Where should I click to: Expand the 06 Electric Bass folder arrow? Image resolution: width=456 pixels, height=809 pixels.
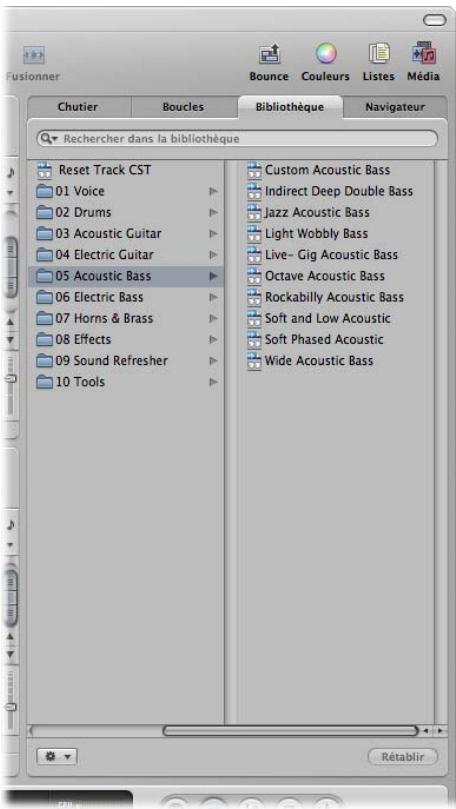click(213, 297)
